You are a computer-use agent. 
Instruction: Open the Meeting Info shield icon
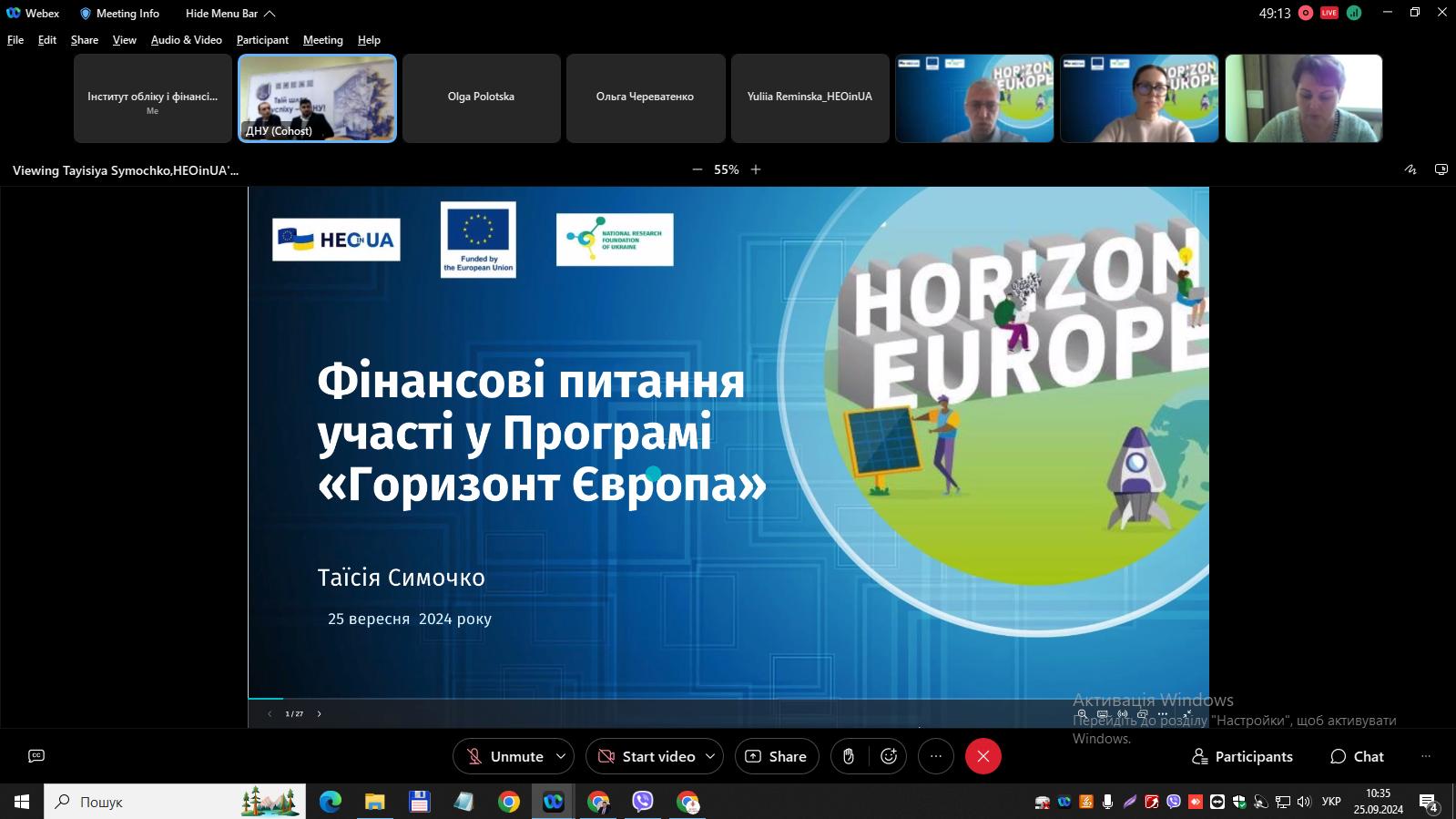pyautogui.click(x=86, y=14)
